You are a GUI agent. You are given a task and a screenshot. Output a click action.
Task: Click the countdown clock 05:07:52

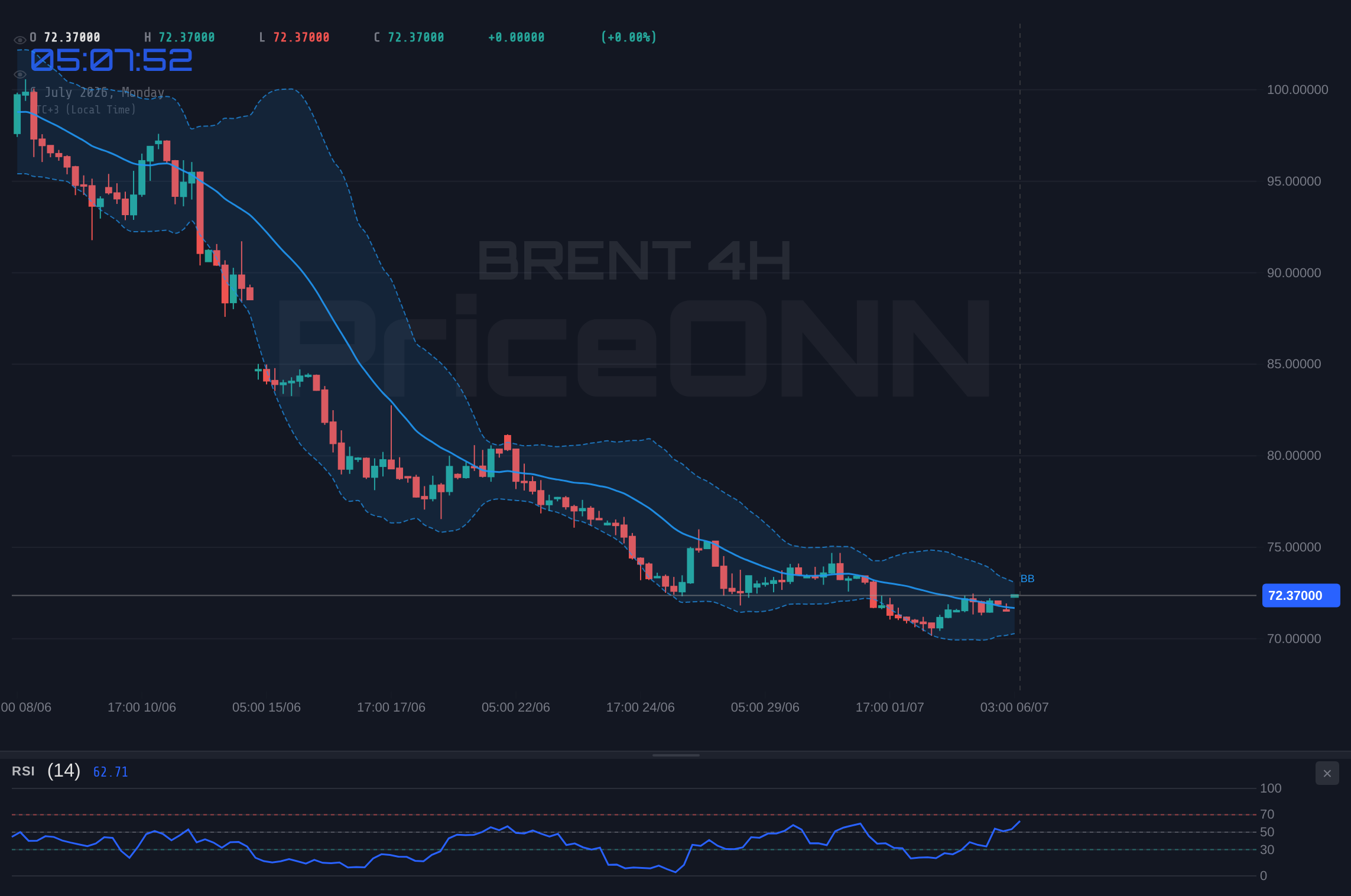coord(111,60)
